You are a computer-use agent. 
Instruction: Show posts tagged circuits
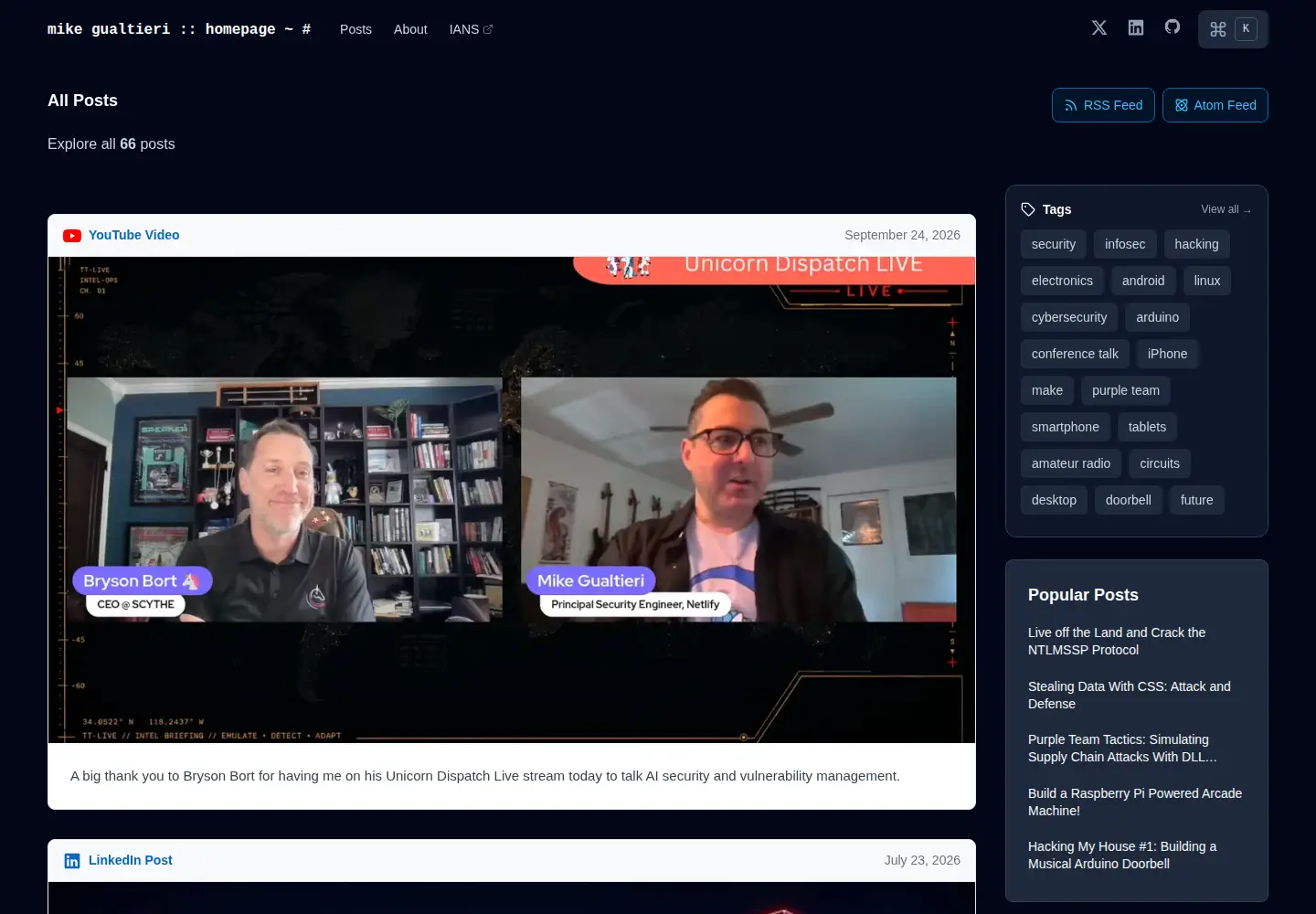click(x=1160, y=463)
